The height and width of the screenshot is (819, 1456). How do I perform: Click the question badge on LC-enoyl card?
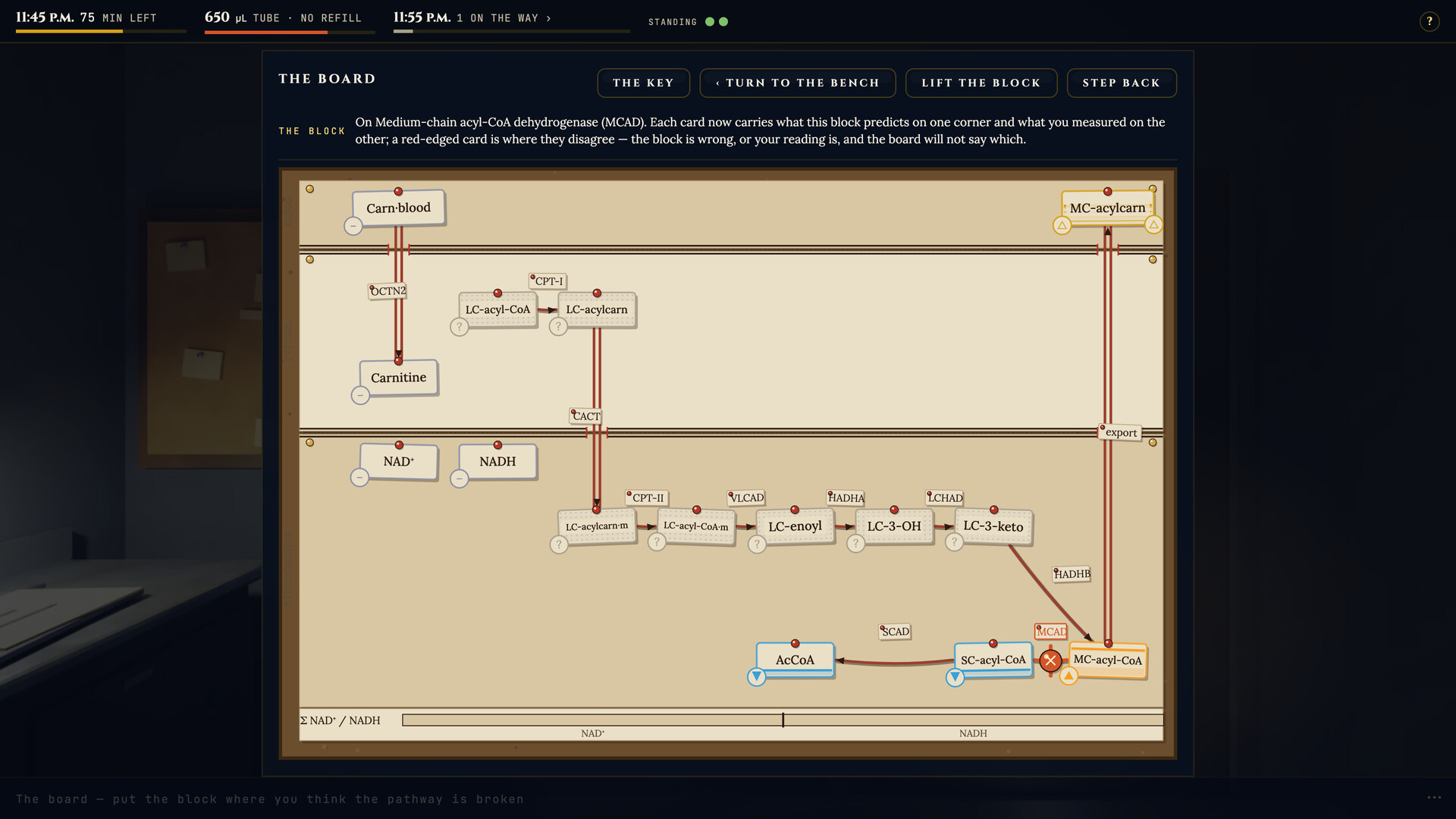click(x=756, y=544)
